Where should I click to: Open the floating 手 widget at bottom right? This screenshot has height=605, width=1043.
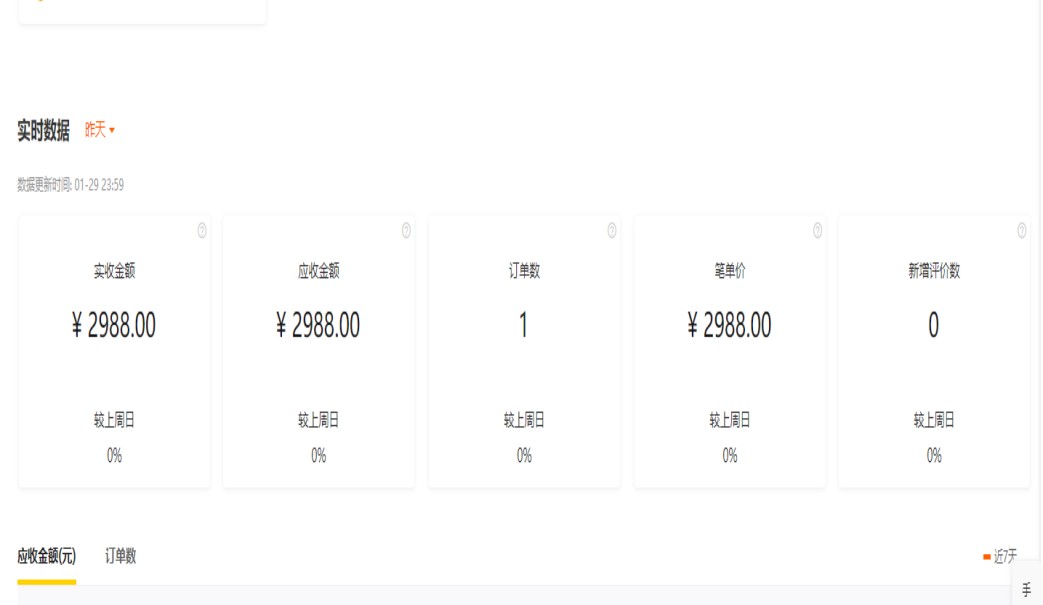click(x=1026, y=590)
